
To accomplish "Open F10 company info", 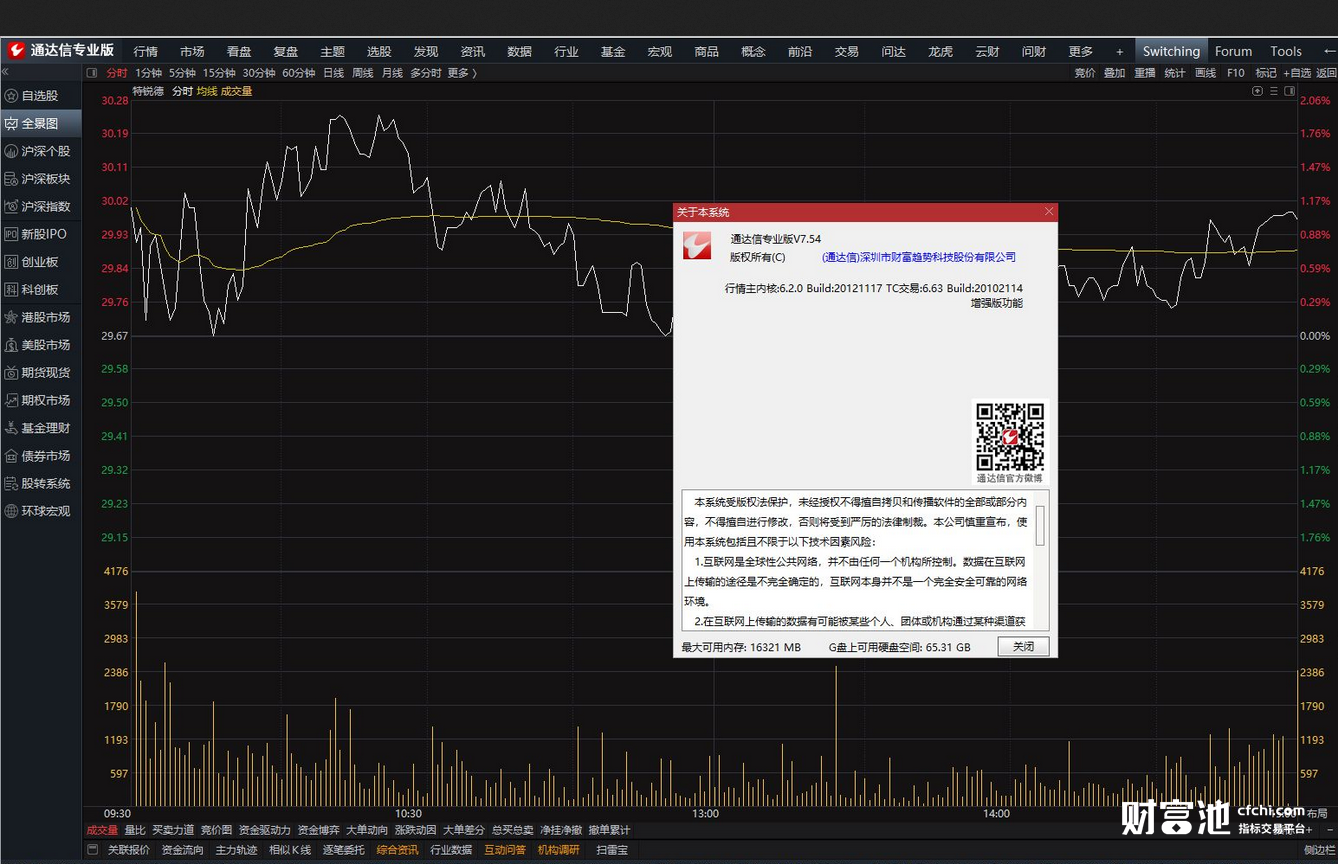I will 1236,73.
